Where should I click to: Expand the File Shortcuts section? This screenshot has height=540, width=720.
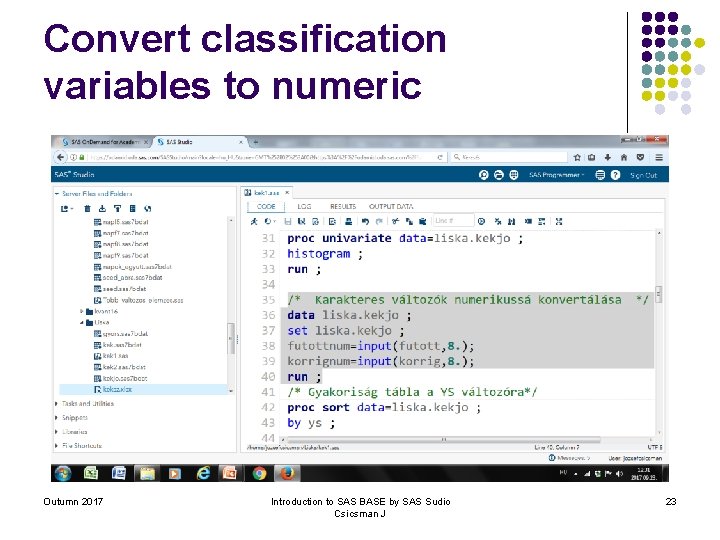[56, 445]
